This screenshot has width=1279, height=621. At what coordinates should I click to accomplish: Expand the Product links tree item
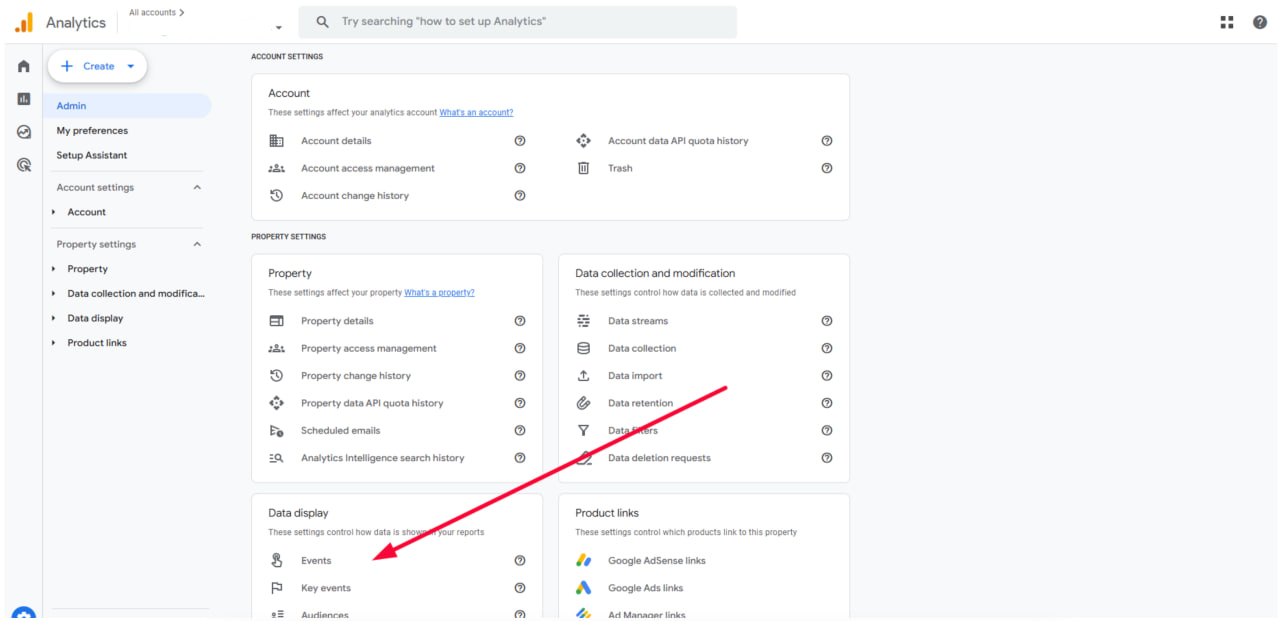pos(54,343)
